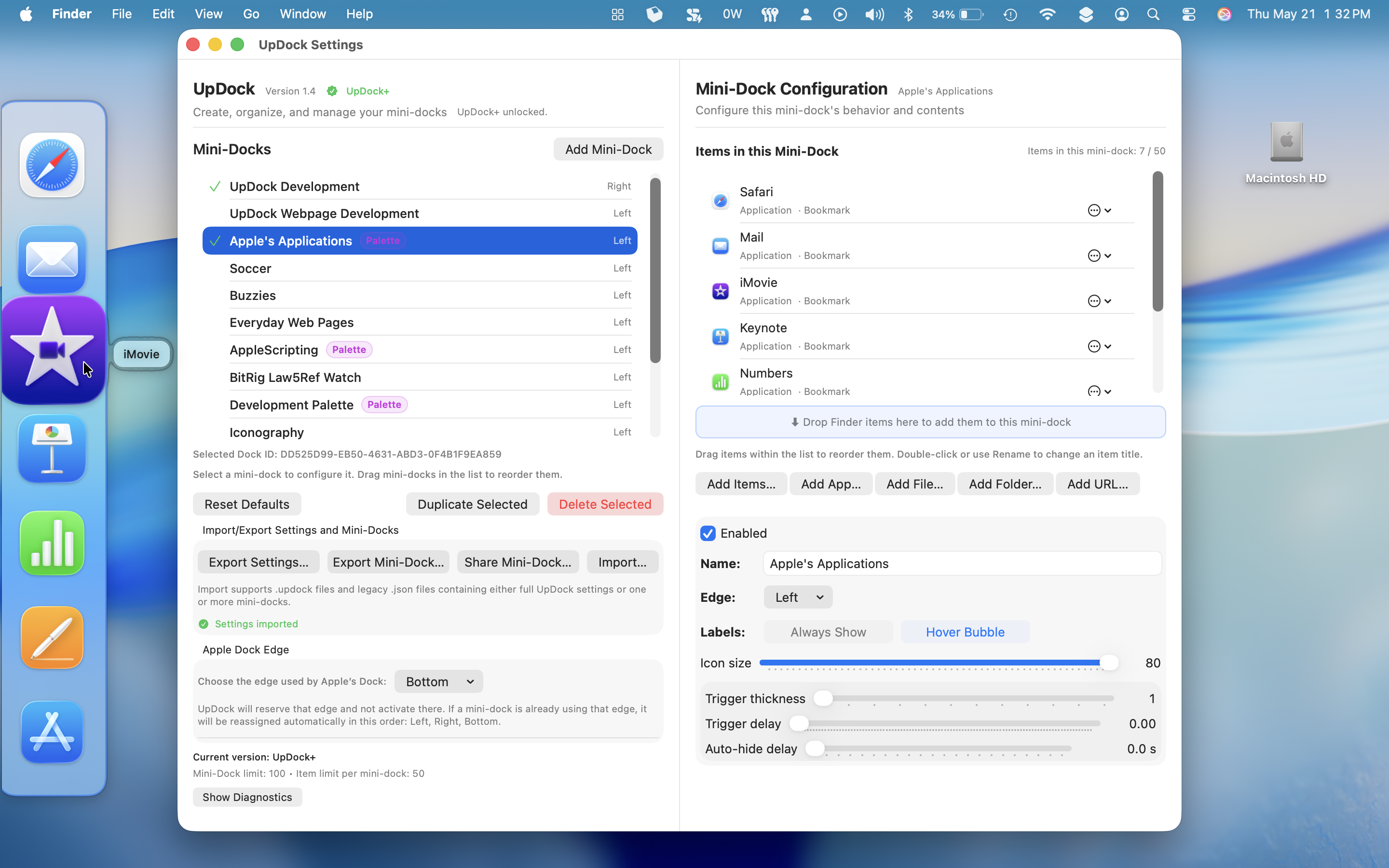The width and height of the screenshot is (1389, 868).
Task: Open Time Machine menu bar icon
Action: (1010, 14)
